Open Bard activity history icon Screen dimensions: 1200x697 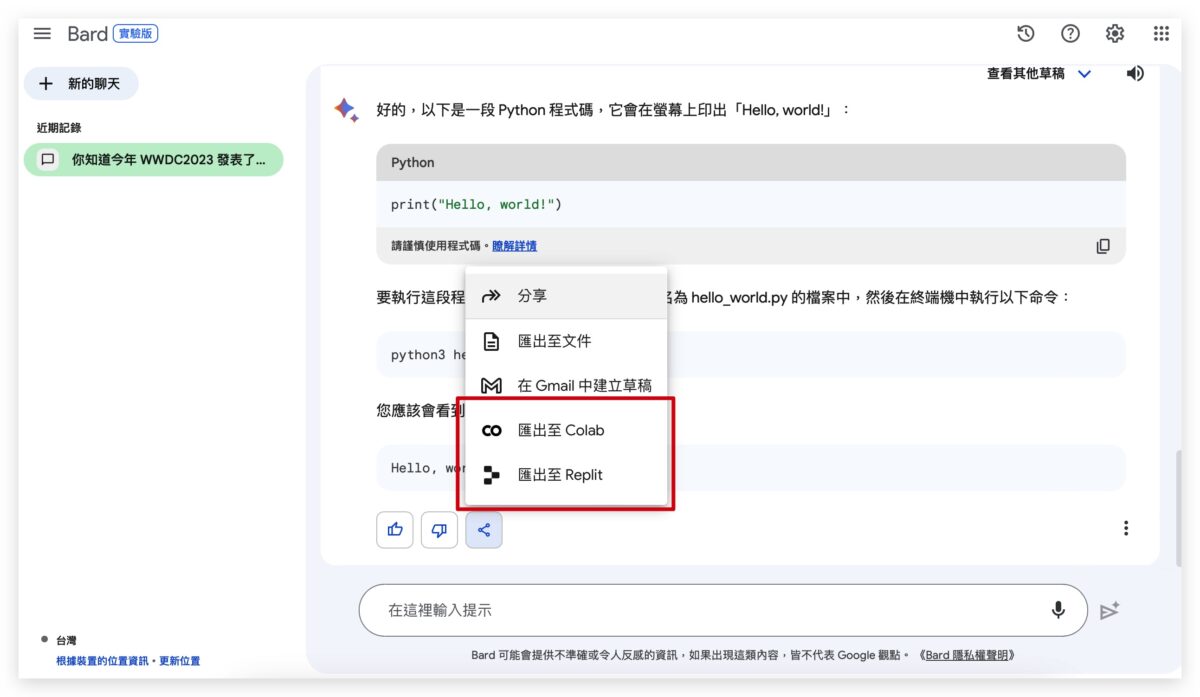coord(1025,34)
